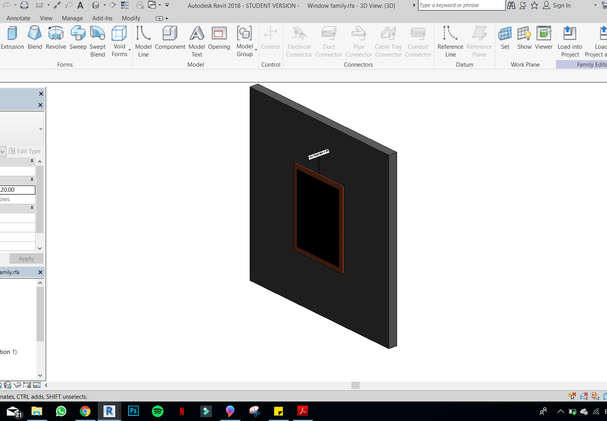The width and height of the screenshot is (607, 421).
Task: Open the Model Group dropdown
Action: click(x=245, y=41)
